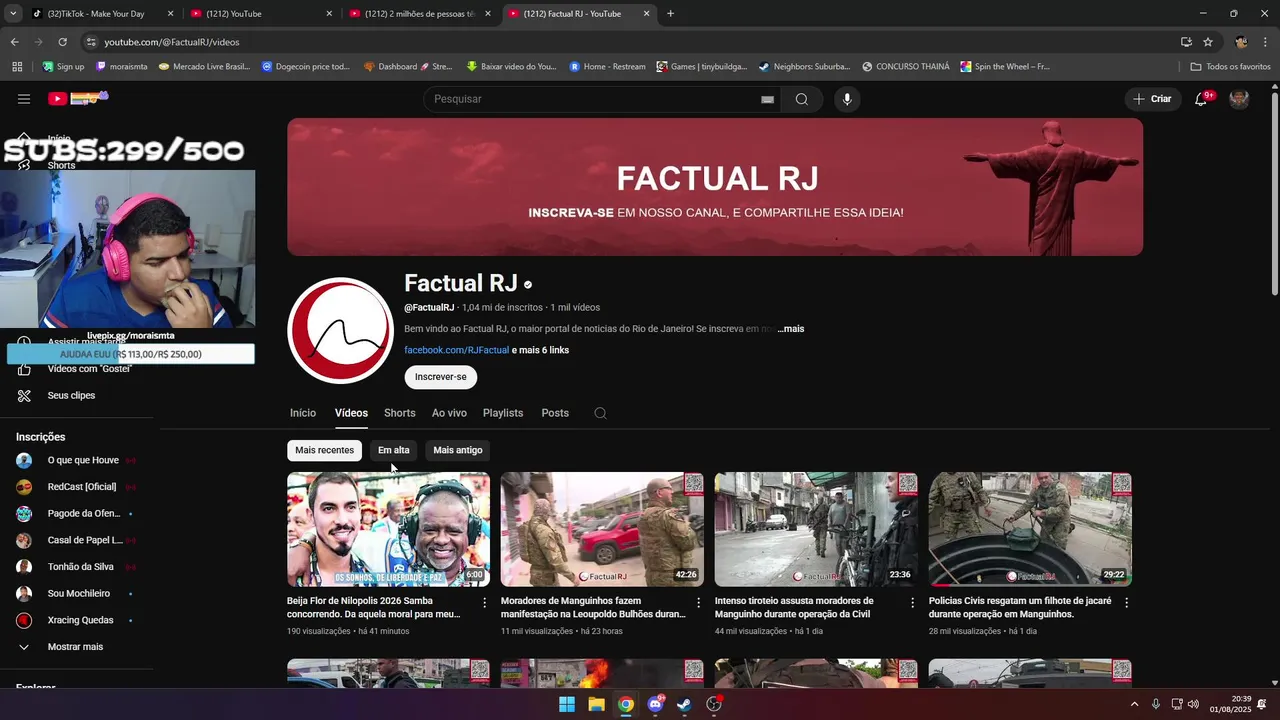Bookmark this page with star icon
1280x720 pixels.
point(1208,42)
